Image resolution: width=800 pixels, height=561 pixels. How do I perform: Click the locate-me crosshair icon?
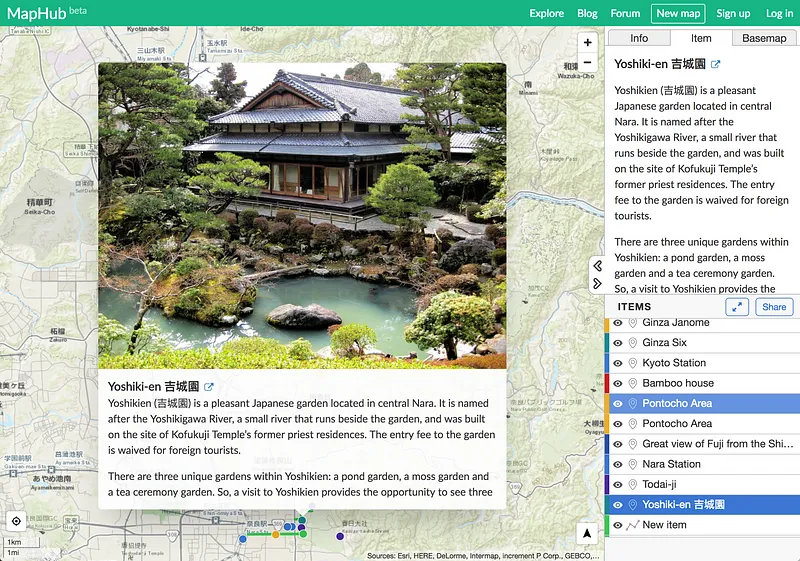15,521
